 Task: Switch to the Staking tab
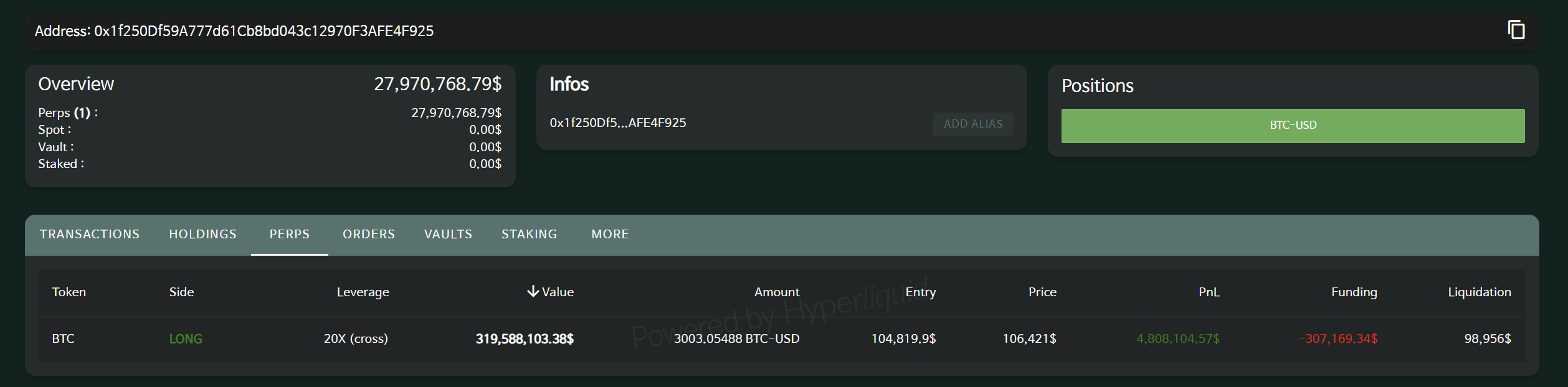click(529, 235)
